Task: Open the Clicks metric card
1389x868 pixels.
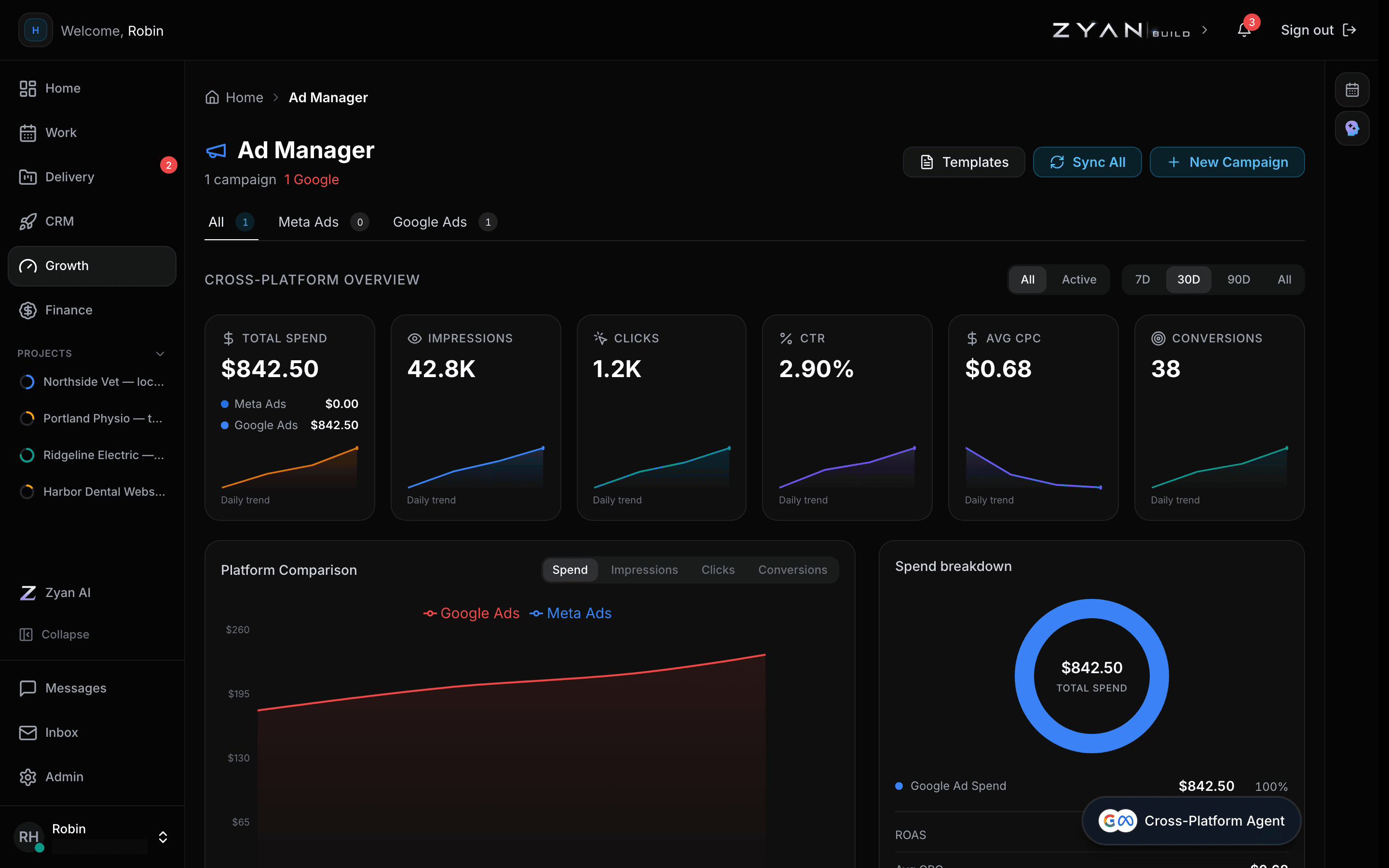Action: click(x=661, y=417)
